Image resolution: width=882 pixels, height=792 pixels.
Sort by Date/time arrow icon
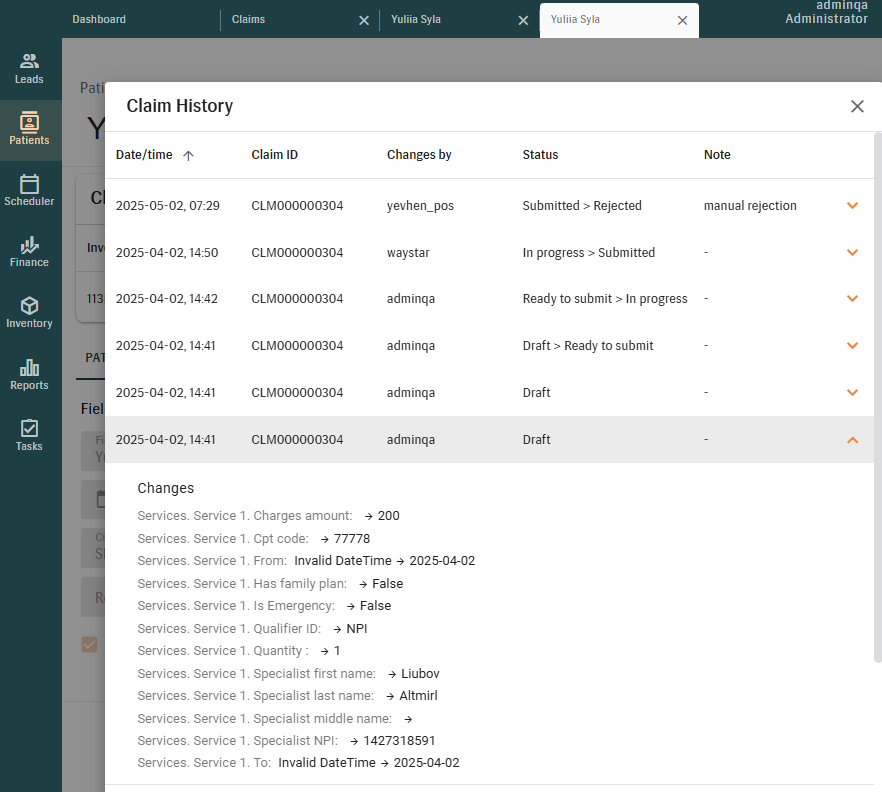(x=188, y=155)
